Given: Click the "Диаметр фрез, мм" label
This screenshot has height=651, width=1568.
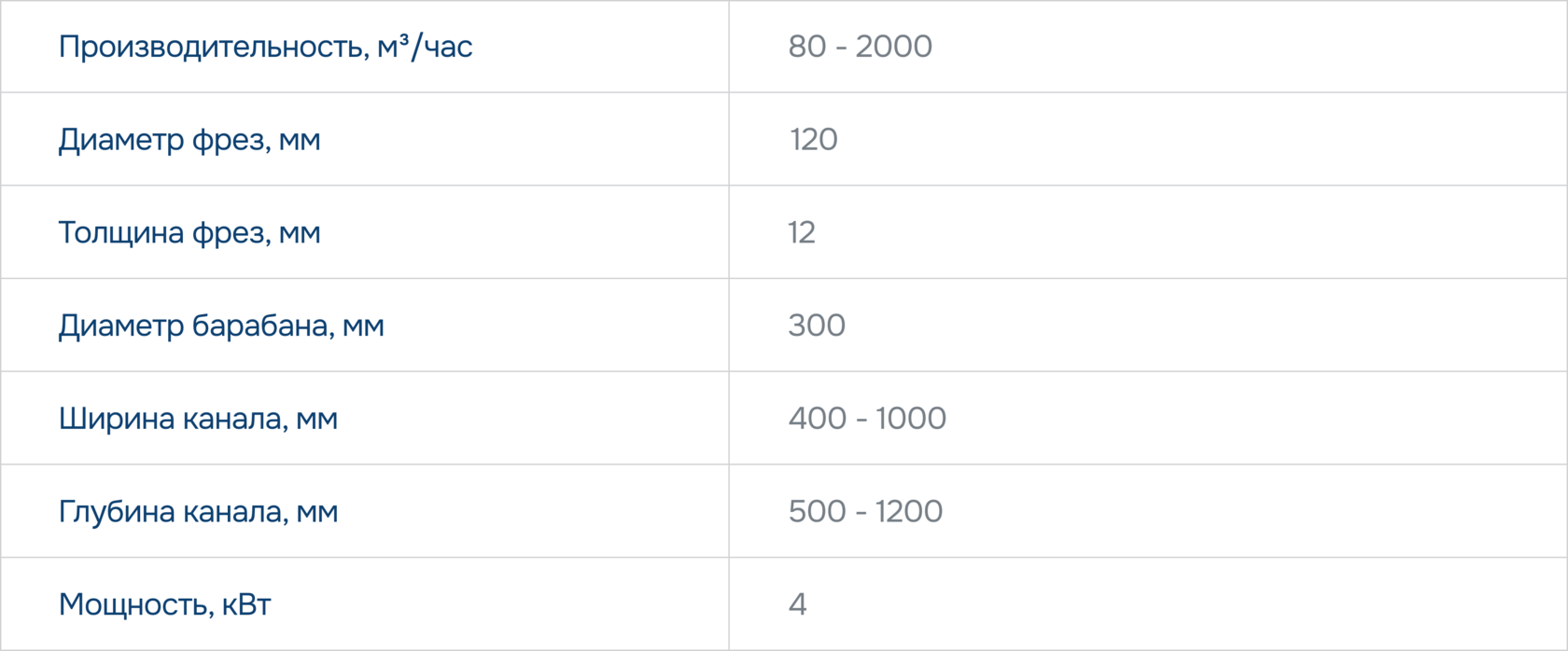Looking at the screenshot, I should pyautogui.click(x=189, y=140).
